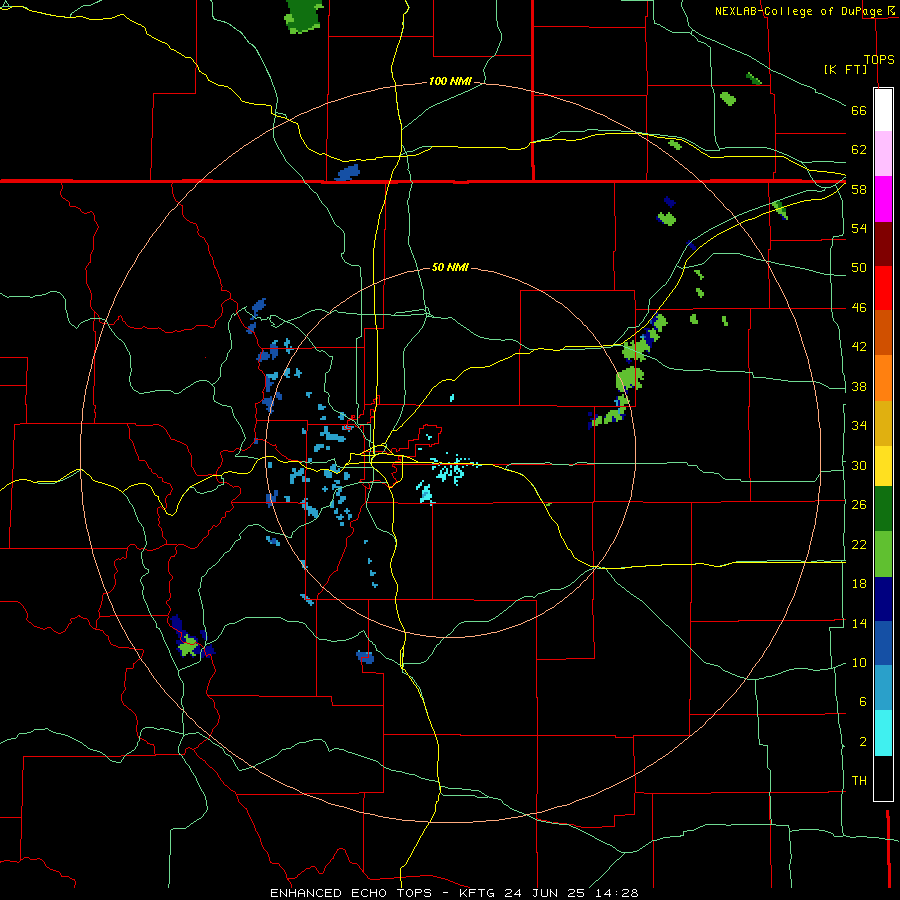Click the 22 legend value
The image size is (900, 900).
[859, 544]
